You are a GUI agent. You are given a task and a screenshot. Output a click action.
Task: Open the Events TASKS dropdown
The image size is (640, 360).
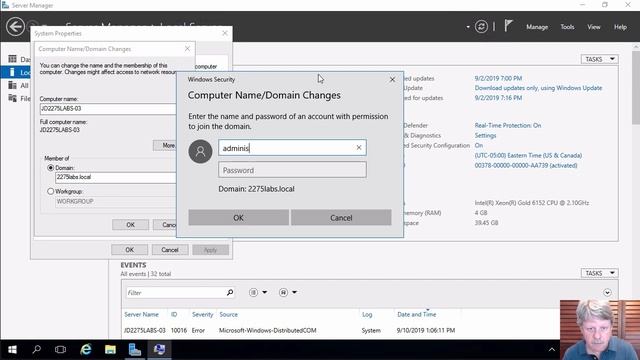tap(600, 273)
